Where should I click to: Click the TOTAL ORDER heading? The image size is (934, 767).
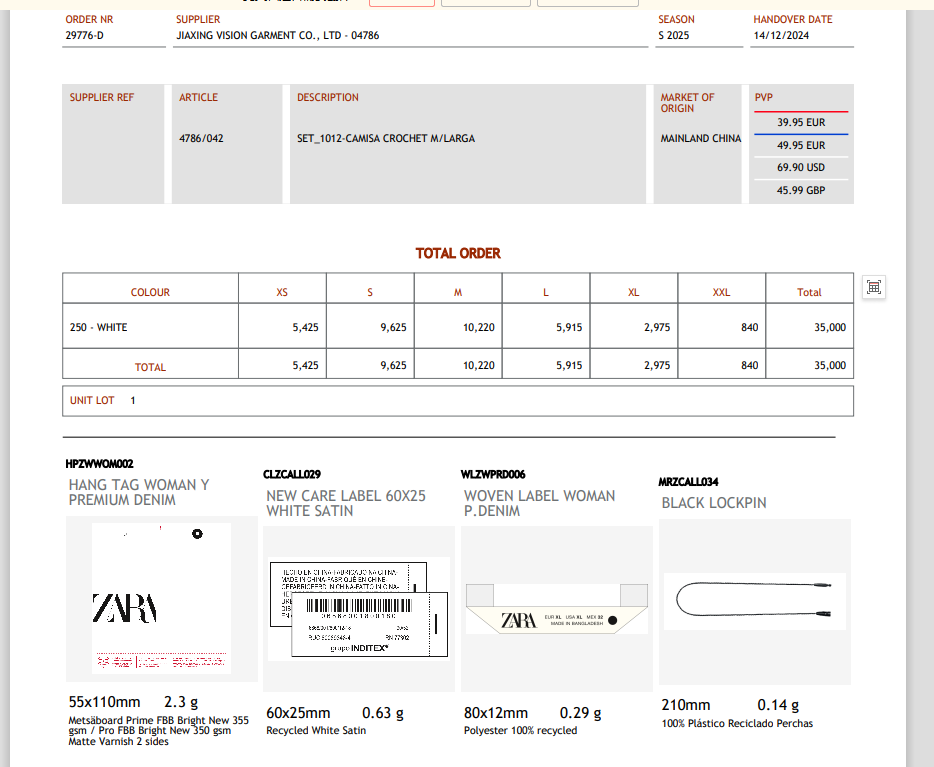pos(458,254)
